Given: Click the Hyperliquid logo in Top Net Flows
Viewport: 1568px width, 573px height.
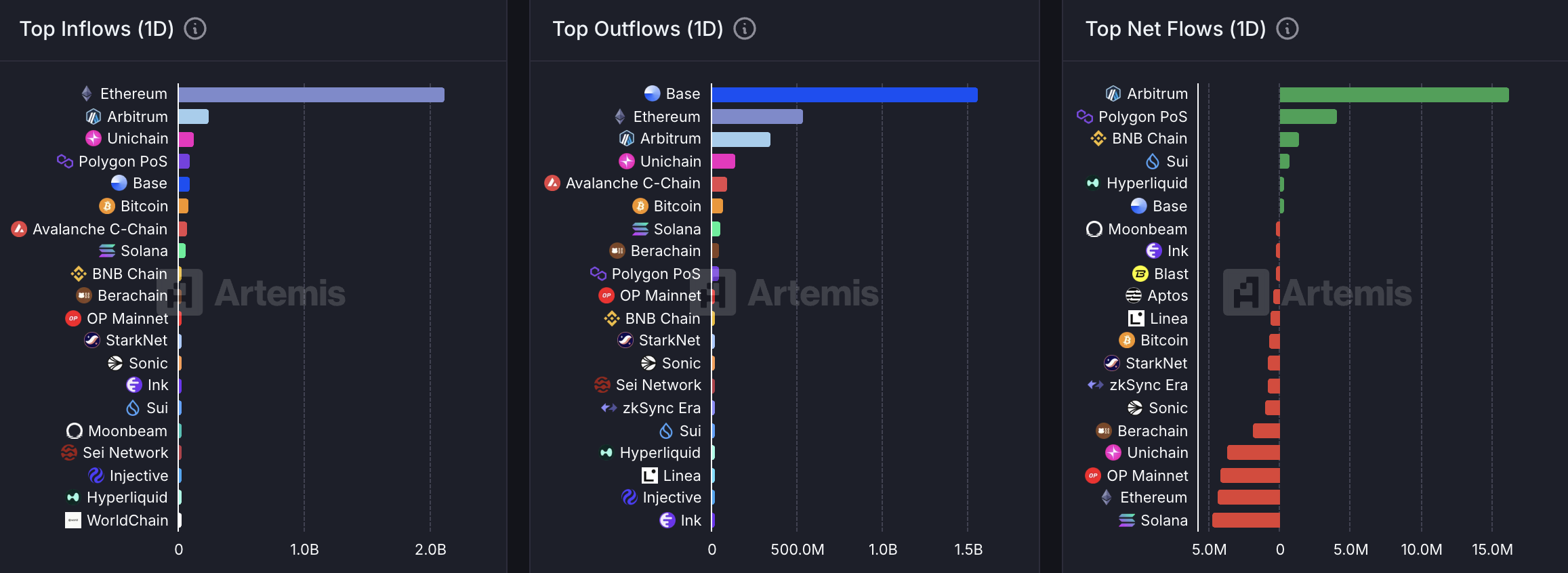Looking at the screenshot, I should pos(1093,183).
